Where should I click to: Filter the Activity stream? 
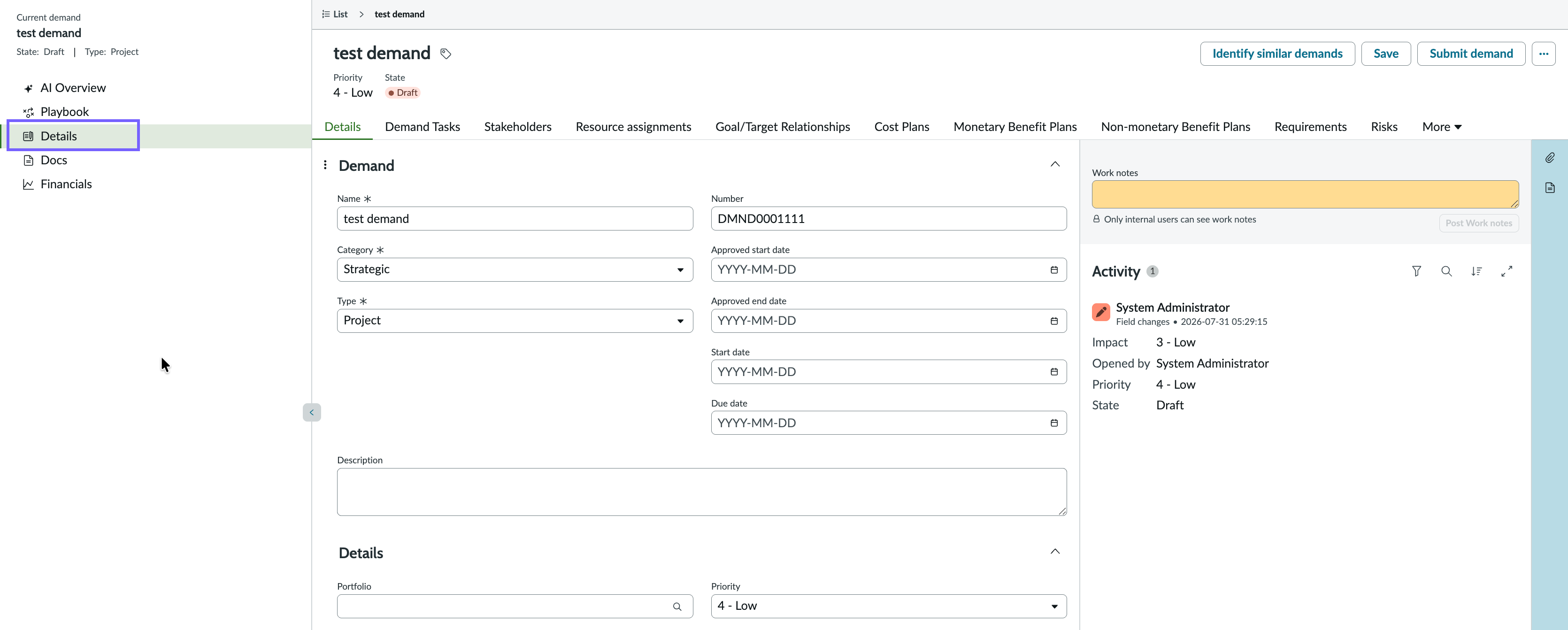(1416, 271)
